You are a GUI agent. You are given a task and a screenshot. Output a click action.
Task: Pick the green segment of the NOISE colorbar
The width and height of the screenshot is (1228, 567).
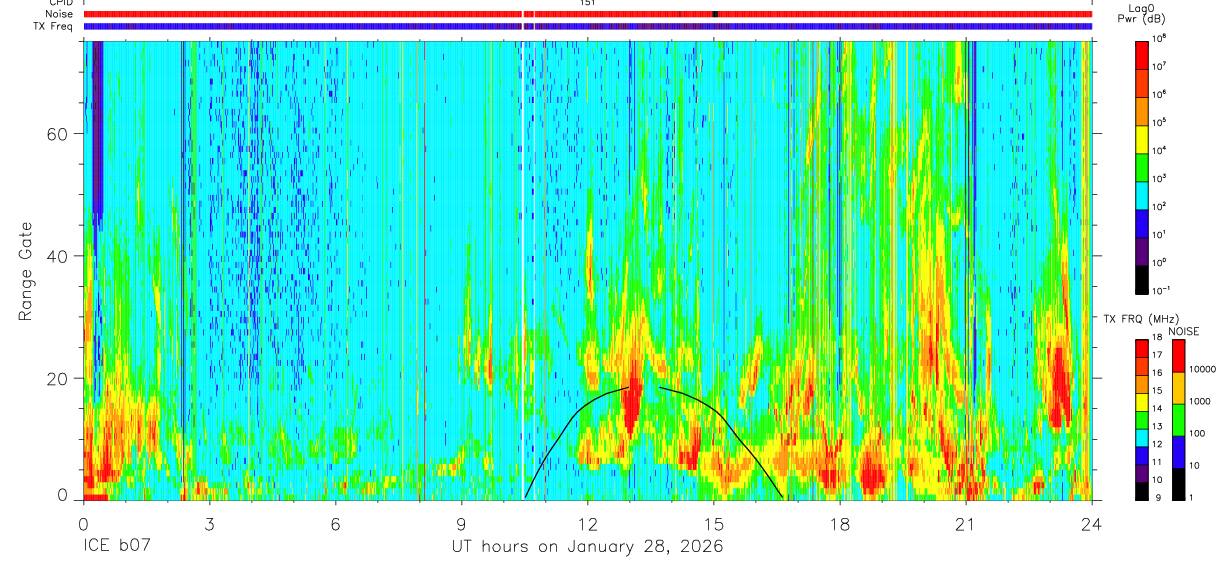[x=1178, y=419]
